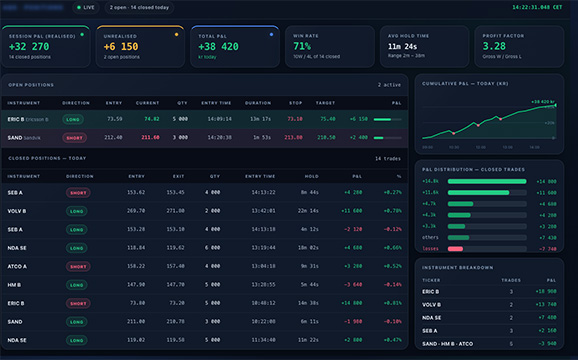Click the Stop column header
Image resolution: width=578 pixels, height=360 pixels.
(296, 103)
